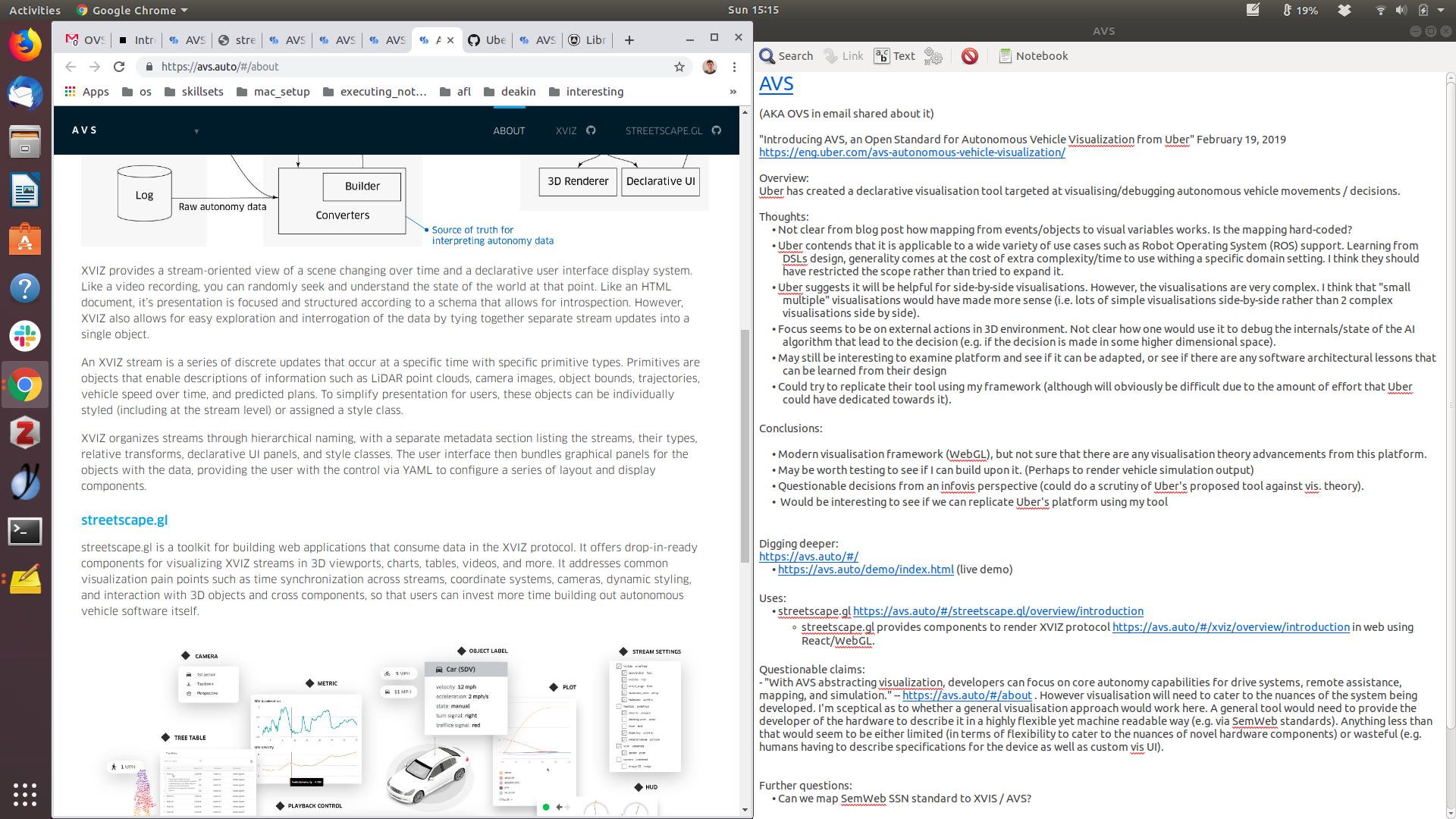Open the Text formatting tool
The height and width of the screenshot is (819, 1456).
[894, 56]
